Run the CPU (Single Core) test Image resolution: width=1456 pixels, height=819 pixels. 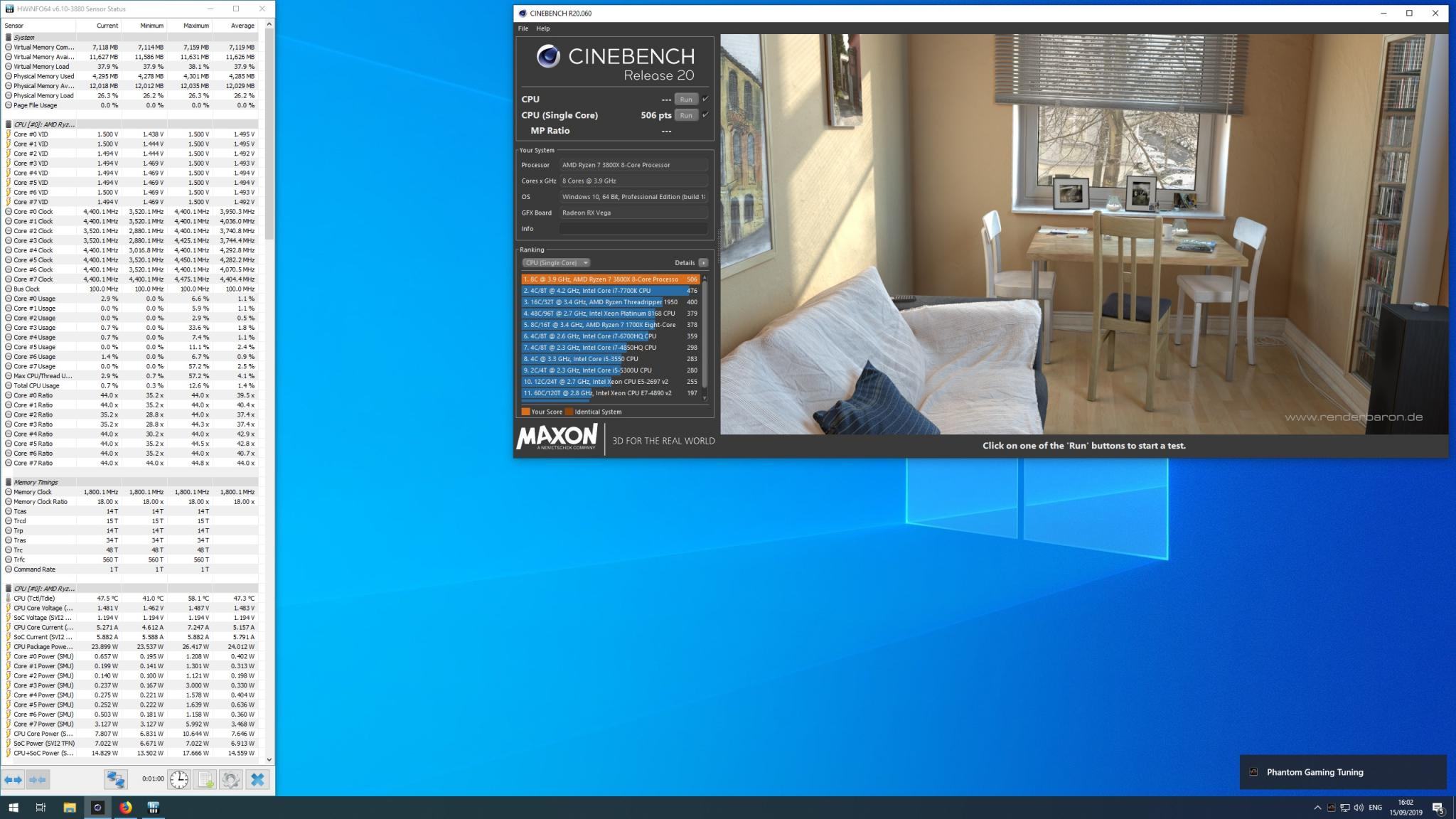[686, 115]
